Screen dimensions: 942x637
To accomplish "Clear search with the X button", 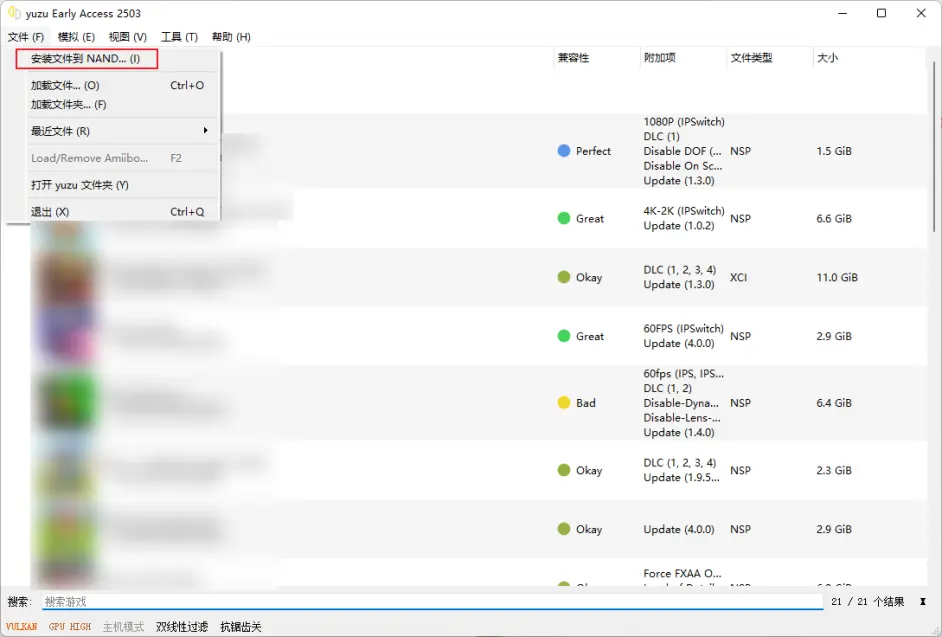I will click(923, 602).
